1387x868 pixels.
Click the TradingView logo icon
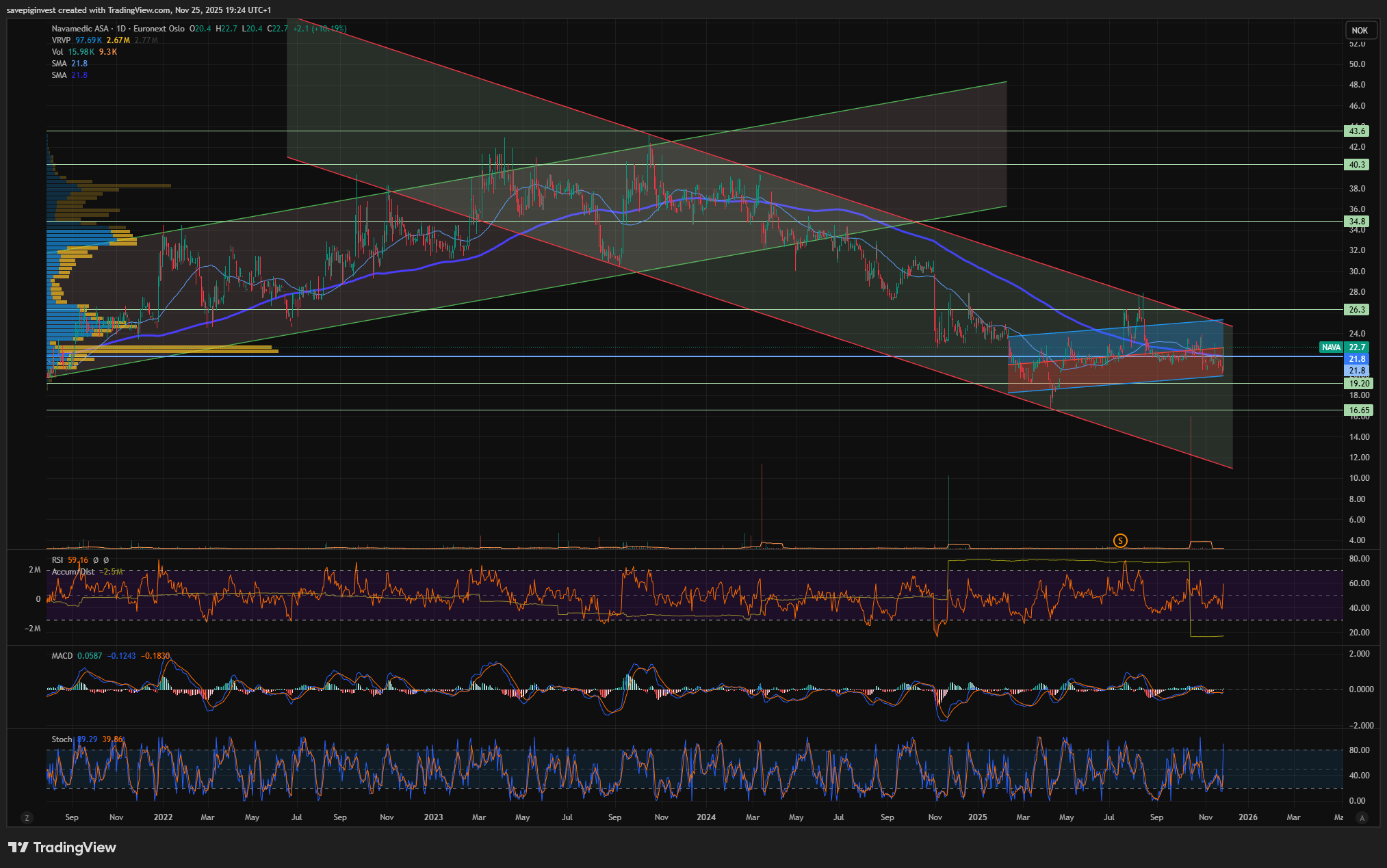(18, 847)
